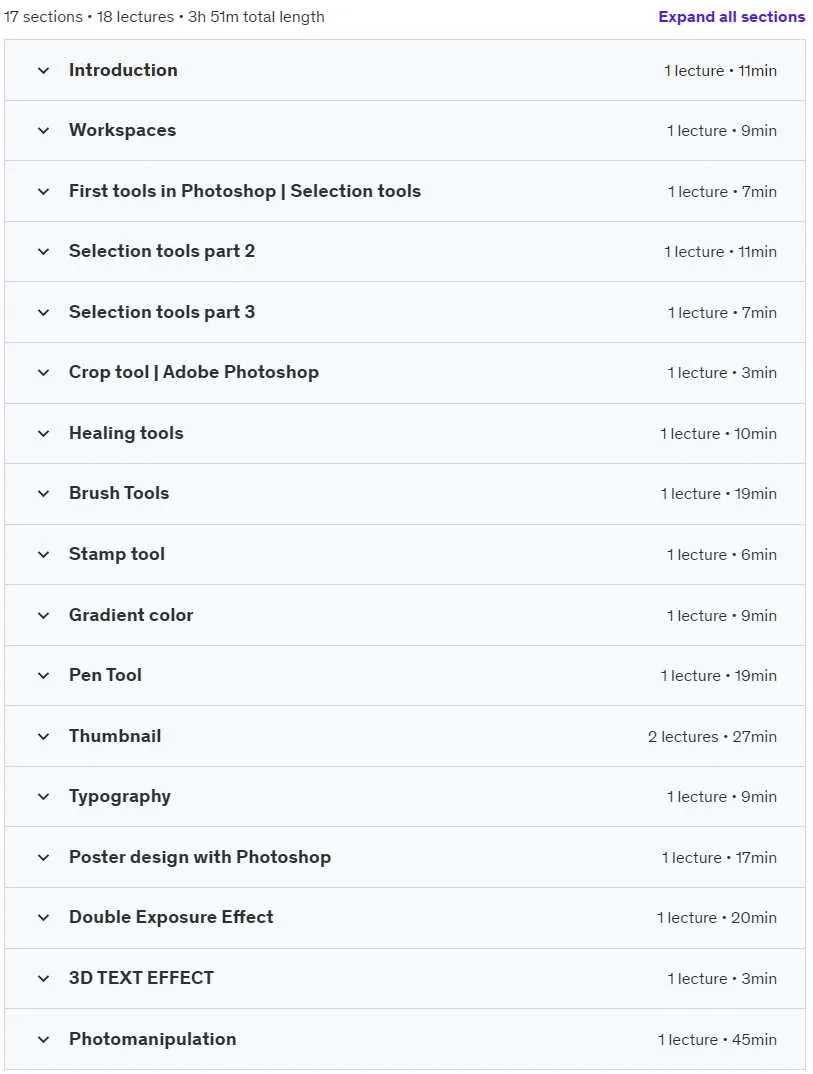Open First tools in Photoshop section title

pyautogui.click(x=245, y=191)
